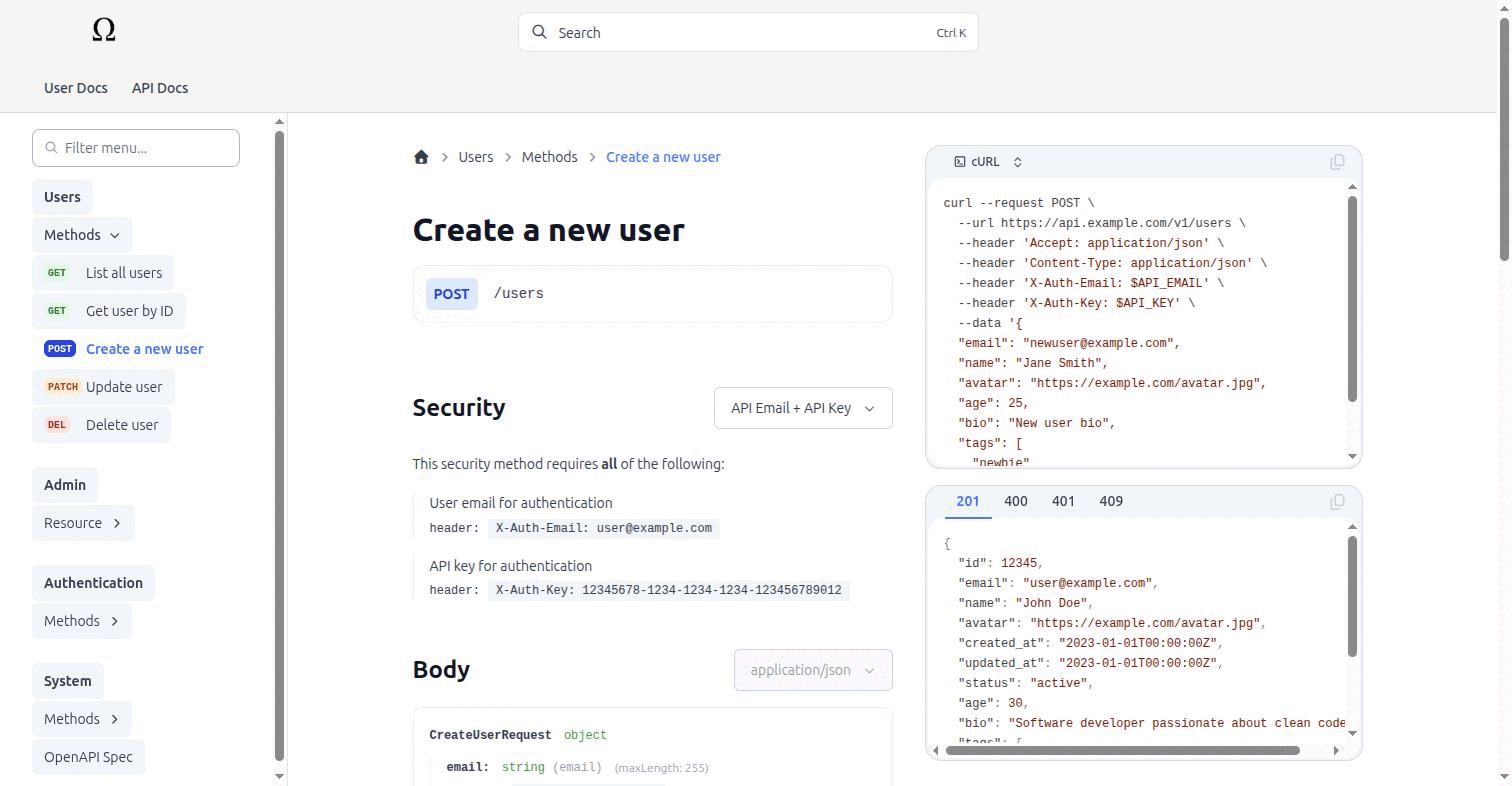
Task: Expand the Authentication Methods section
Action: click(82, 621)
